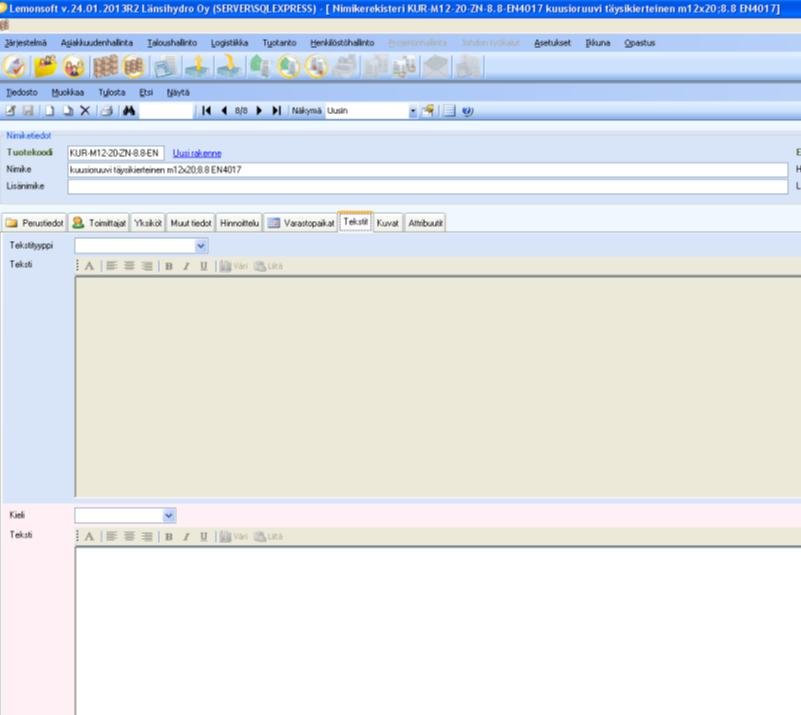Click the round stacked boxes icon
This screenshot has height=715, width=801.
[134, 67]
